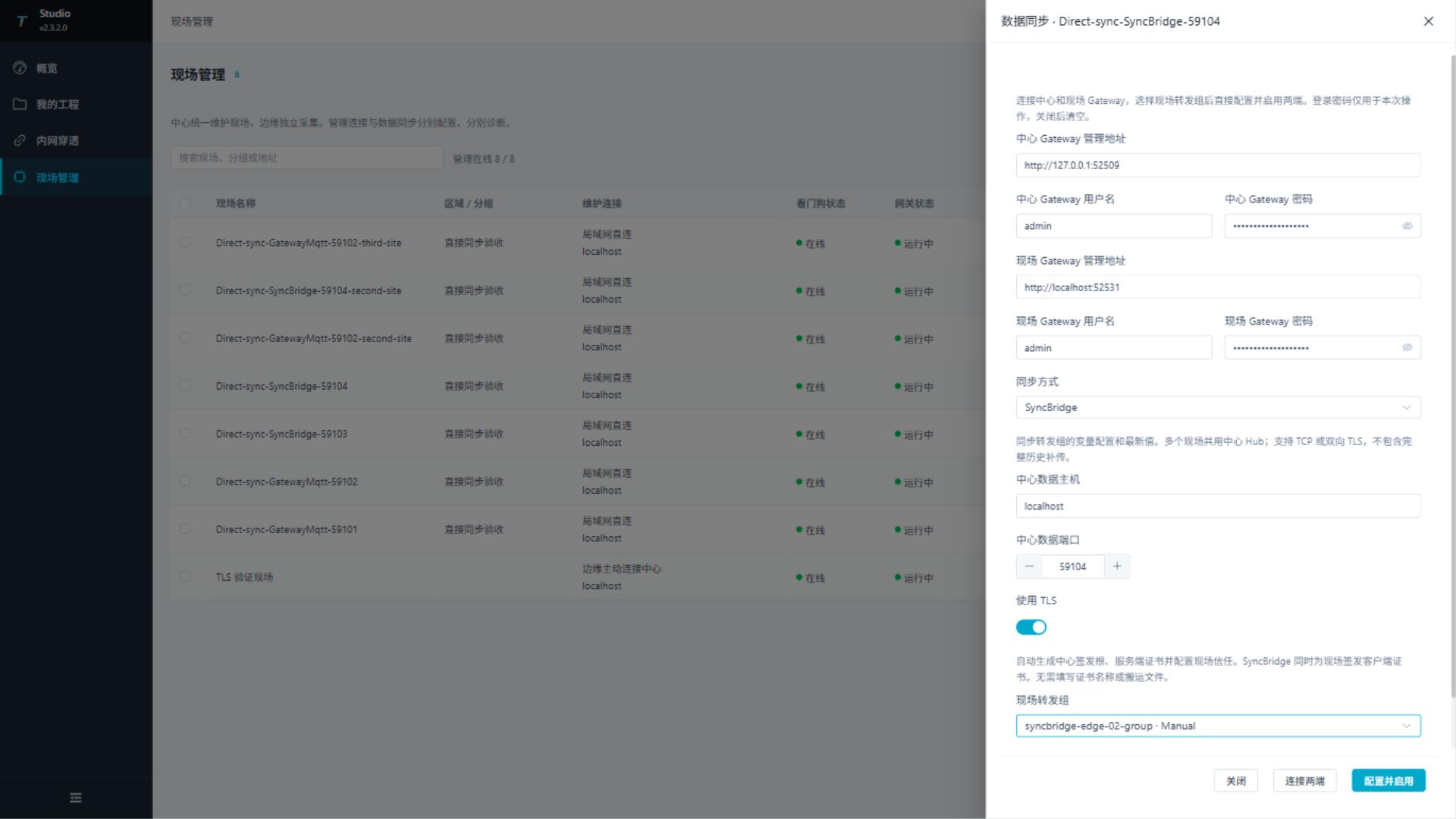Click the 搜索现场 search box
This screenshot has height=819, width=1456.
(x=307, y=158)
